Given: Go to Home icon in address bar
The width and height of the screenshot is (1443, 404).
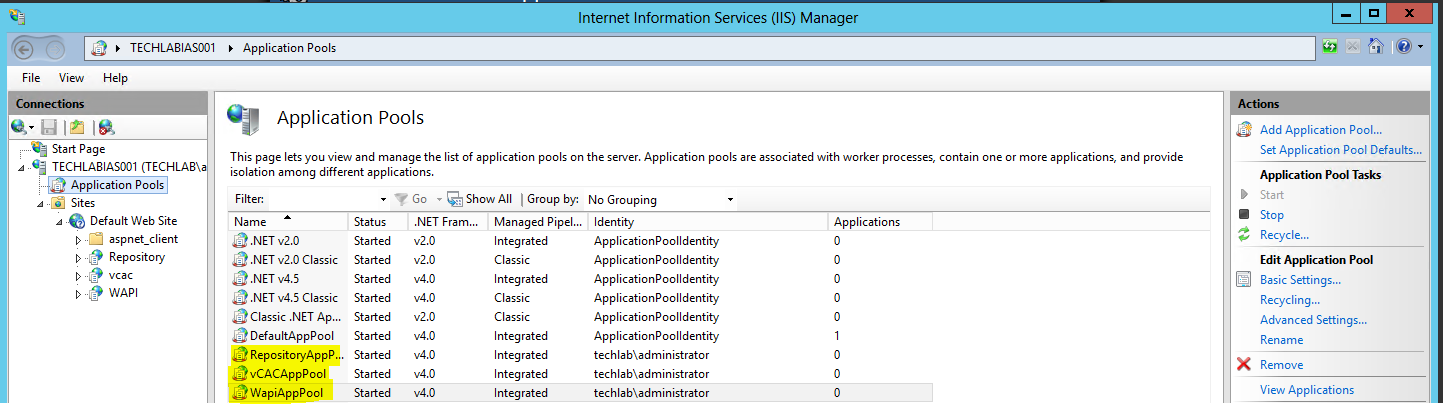Looking at the screenshot, I should pyautogui.click(x=1376, y=47).
